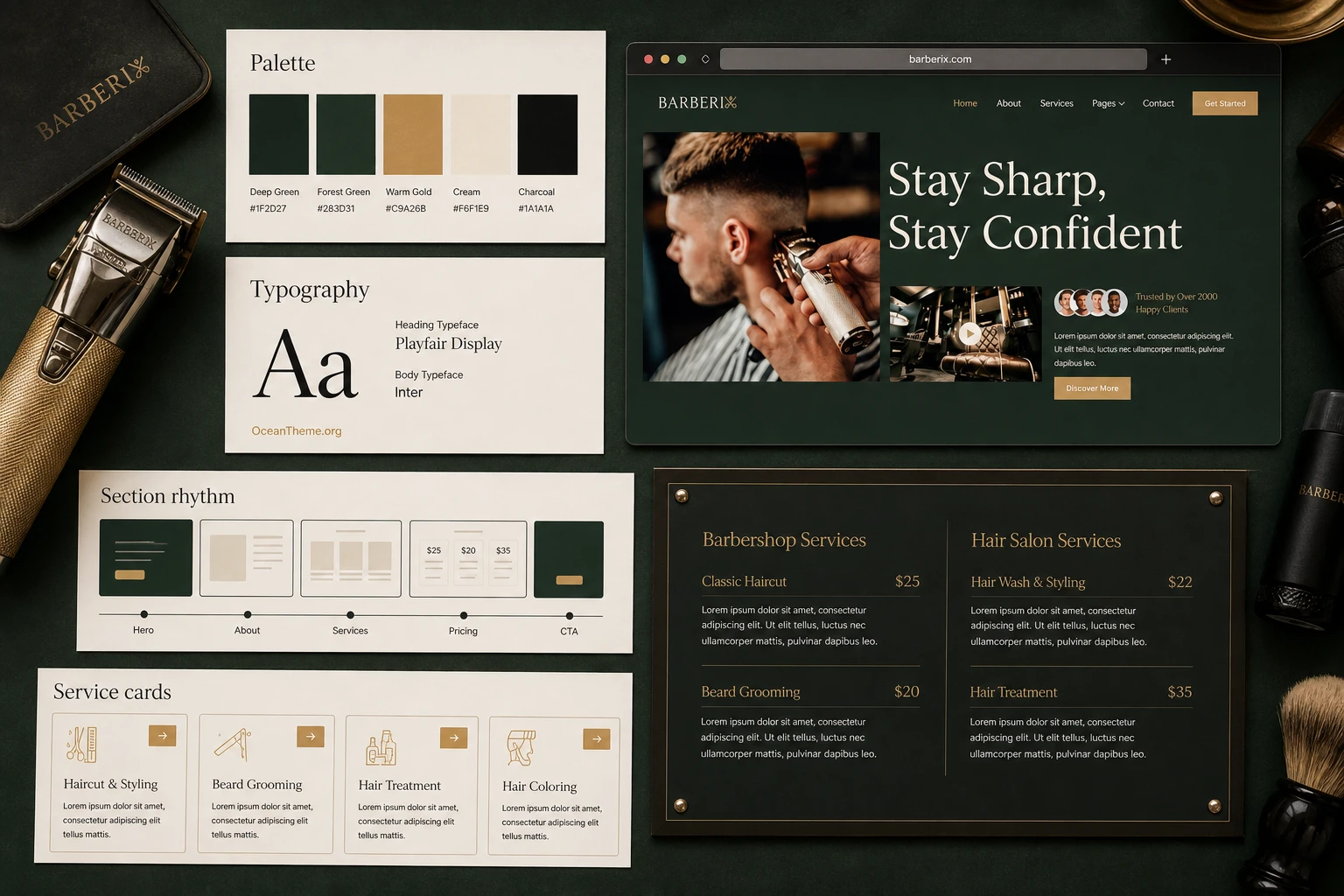The height and width of the screenshot is (896, 1344).
Task: Select the Pricing section thumbnail in Section rhythm
Action: [x=468, y=559]
